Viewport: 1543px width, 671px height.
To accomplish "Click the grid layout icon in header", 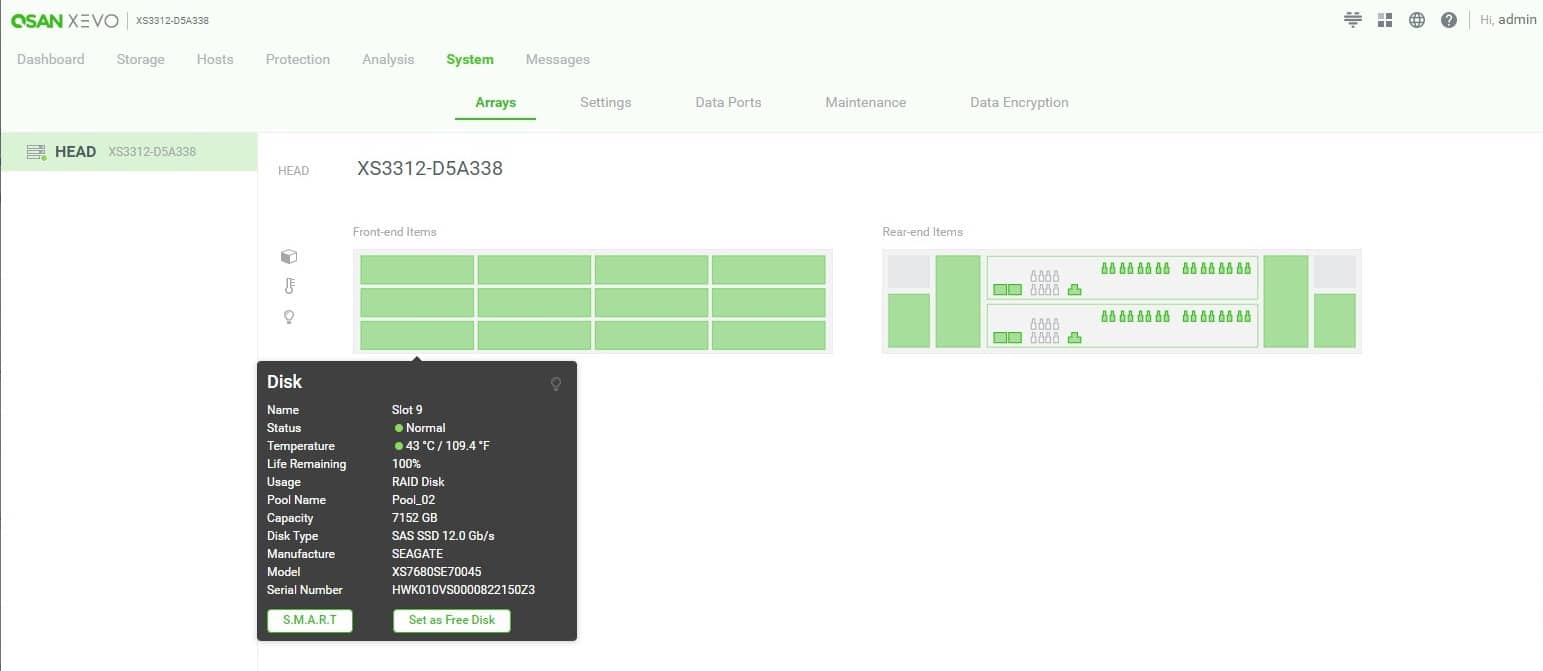I will pyautogui.click(x=1385, y=20).
